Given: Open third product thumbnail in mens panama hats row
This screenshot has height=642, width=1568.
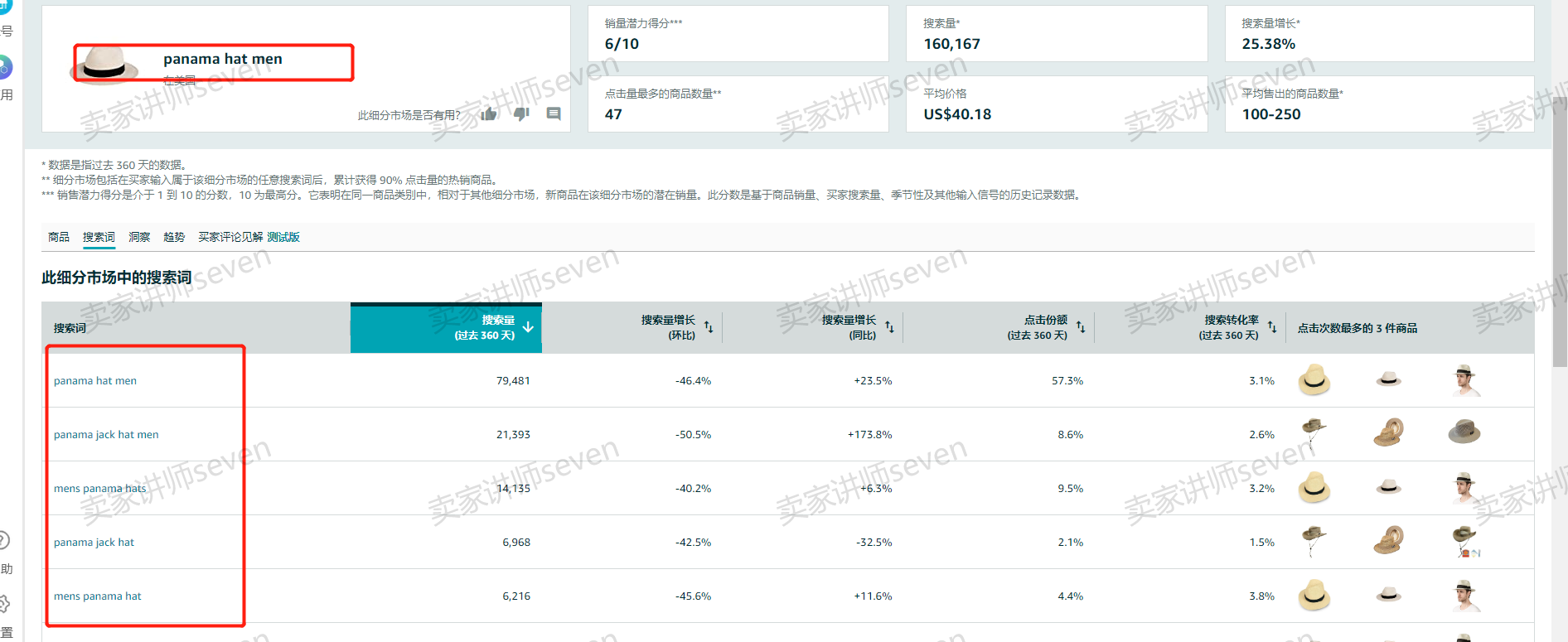Looking at the screenshot, I should pyautogui.click(x=1464, y=487).
